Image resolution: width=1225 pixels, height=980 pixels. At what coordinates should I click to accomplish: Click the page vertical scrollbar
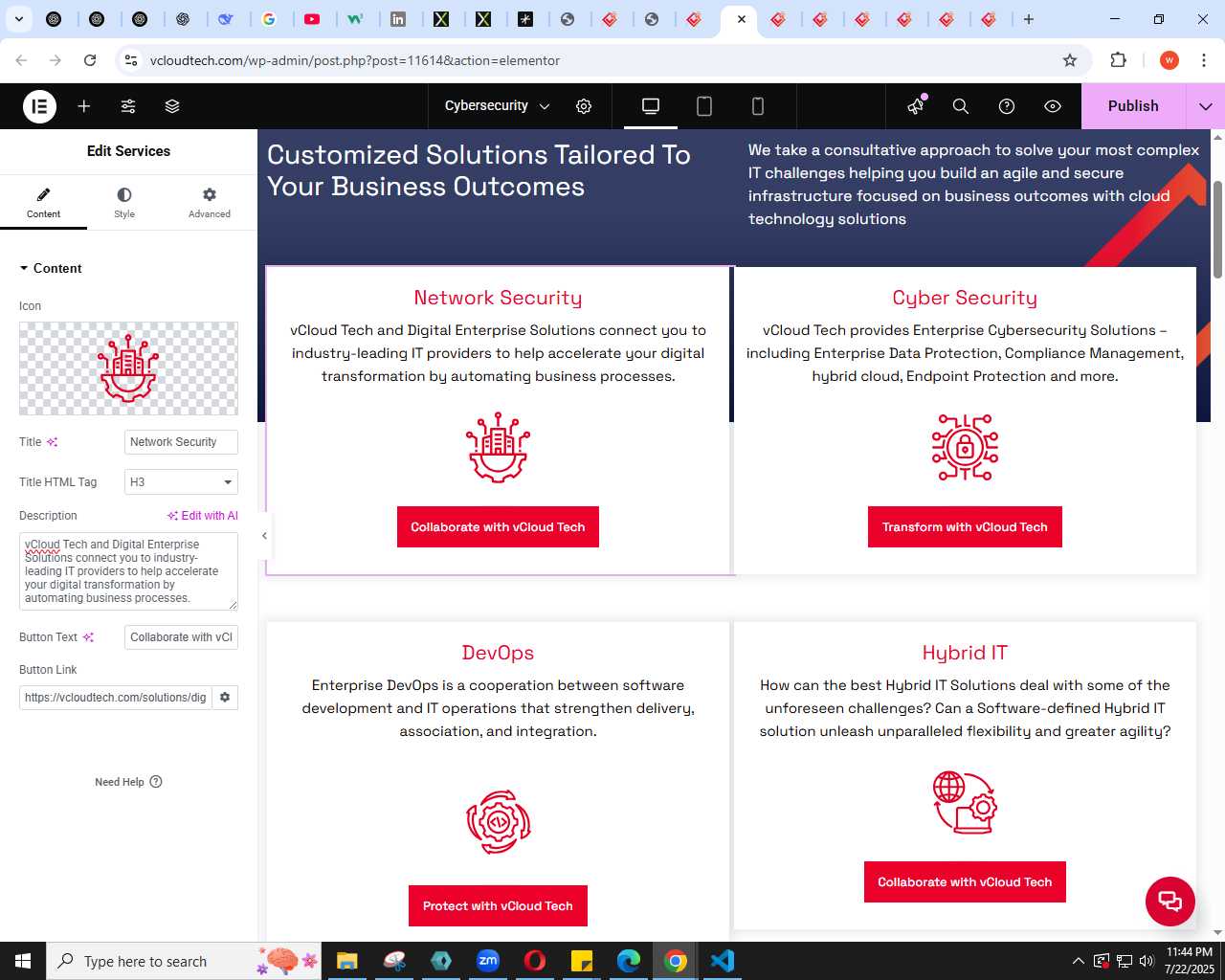tap(1217, 229)
